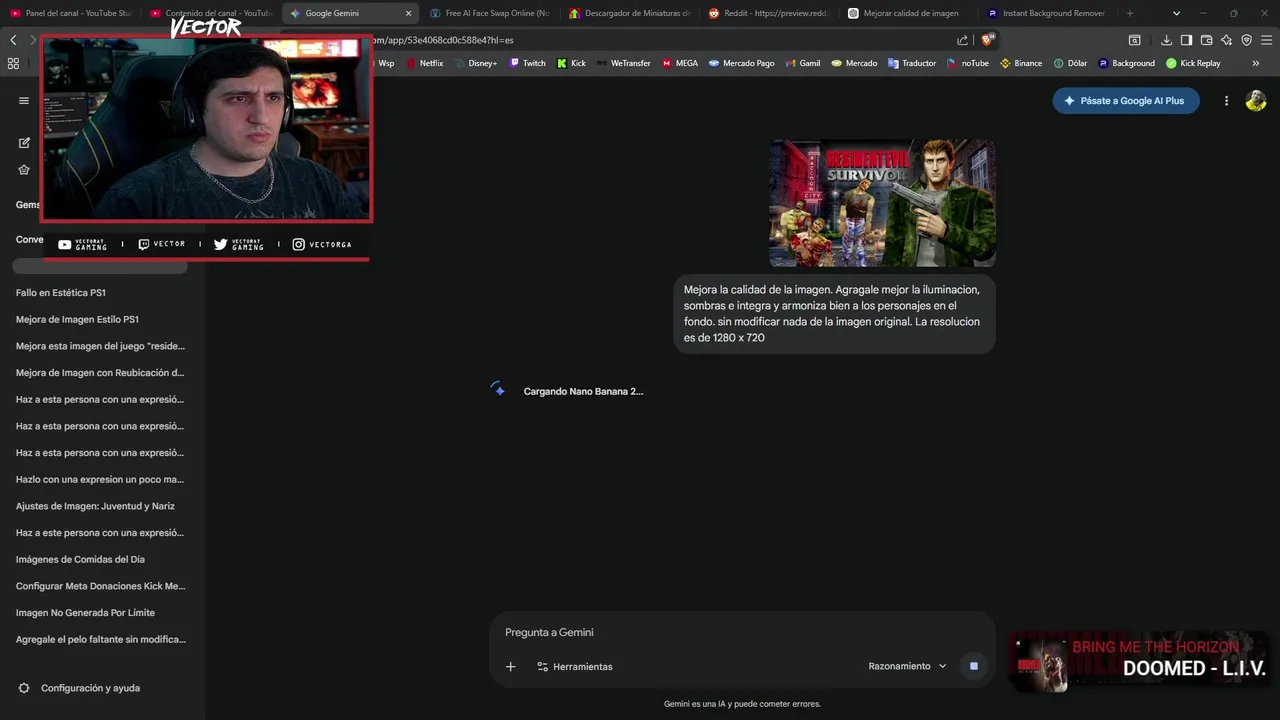The width and height of the screenshot is (1280, 720).
Task: Open the browser hamburger menu
Action: pyautogui.click(x=1267, y=40)
